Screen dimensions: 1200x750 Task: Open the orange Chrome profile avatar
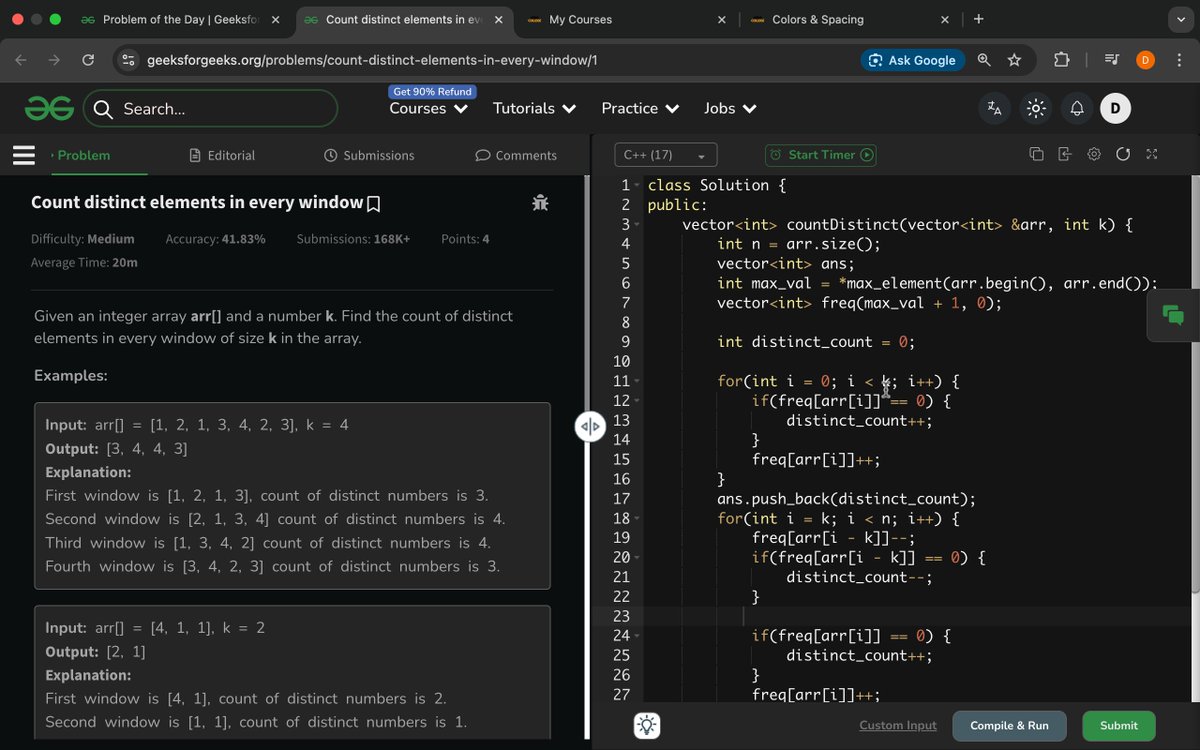pos(1146,60)
